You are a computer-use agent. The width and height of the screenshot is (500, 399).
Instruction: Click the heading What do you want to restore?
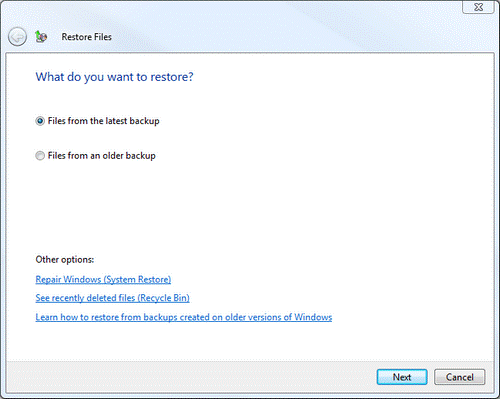tap(115, 77)
